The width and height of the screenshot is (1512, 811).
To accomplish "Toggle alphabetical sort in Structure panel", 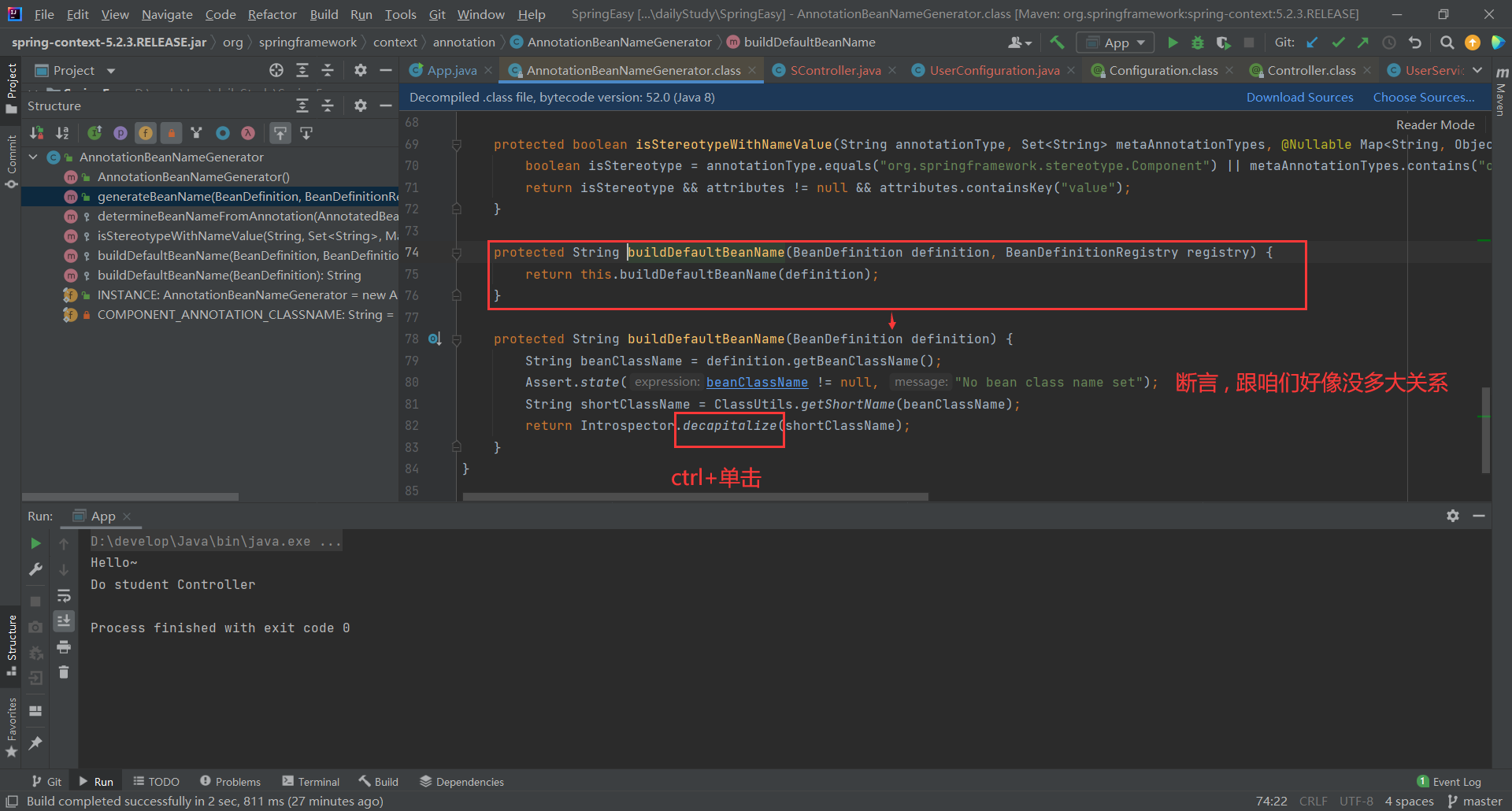I will (62, 133).
